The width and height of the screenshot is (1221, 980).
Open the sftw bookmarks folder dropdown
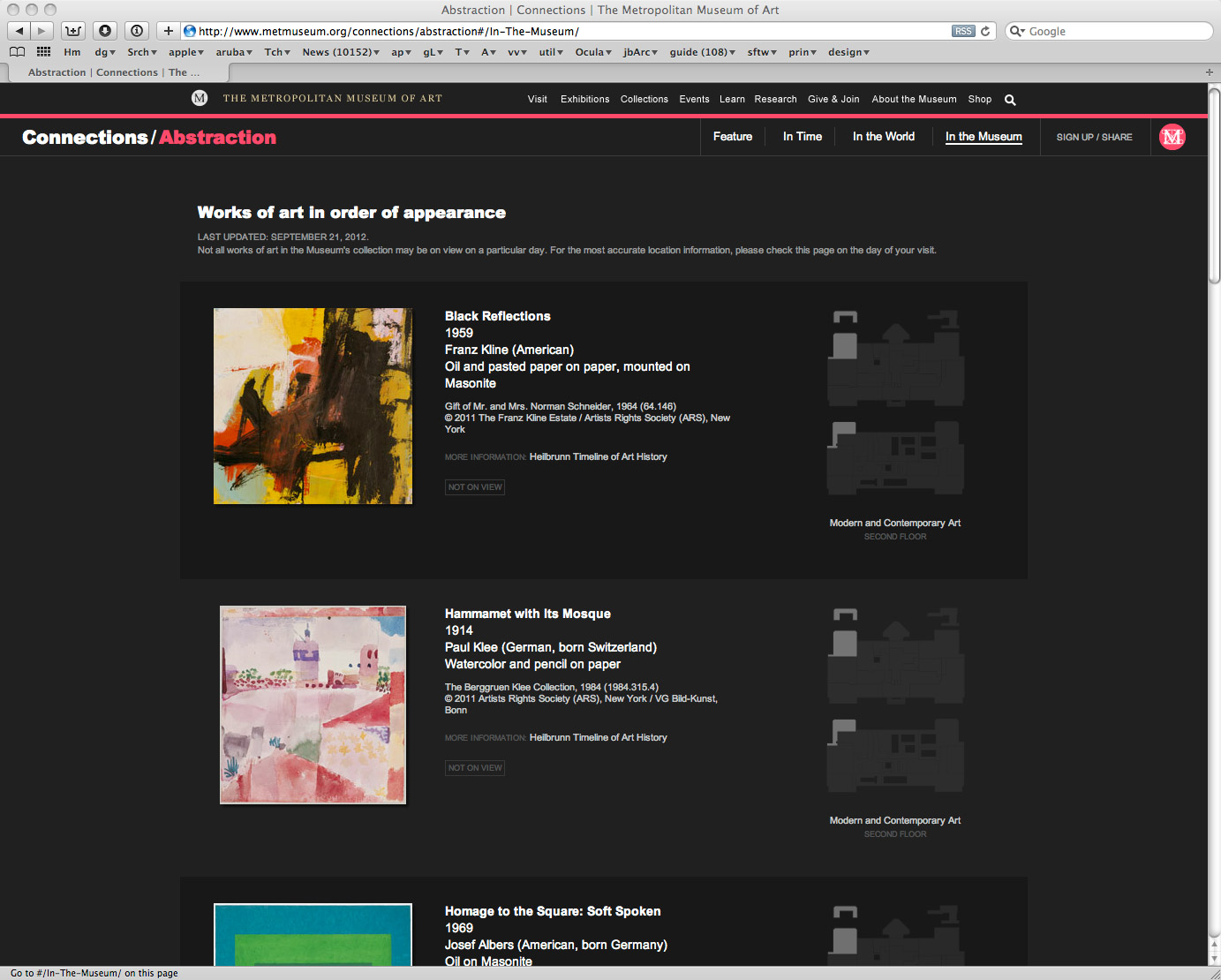[762, 52]
